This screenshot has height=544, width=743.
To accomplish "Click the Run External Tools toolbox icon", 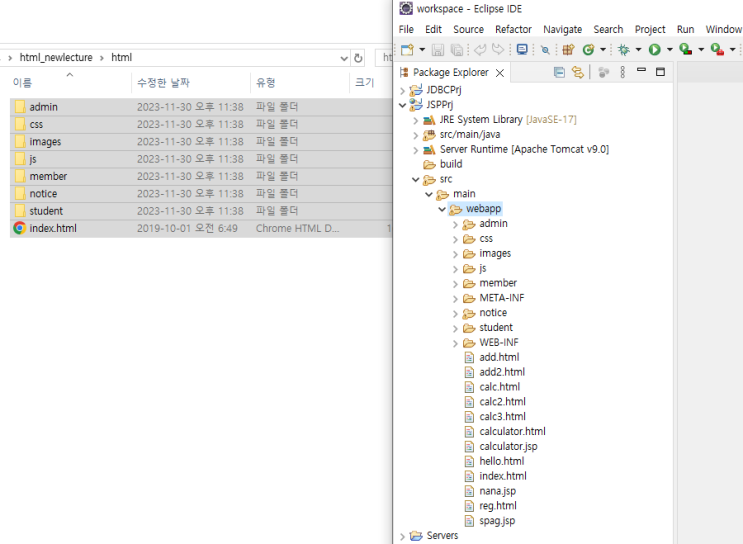I will tap(717, 49).
